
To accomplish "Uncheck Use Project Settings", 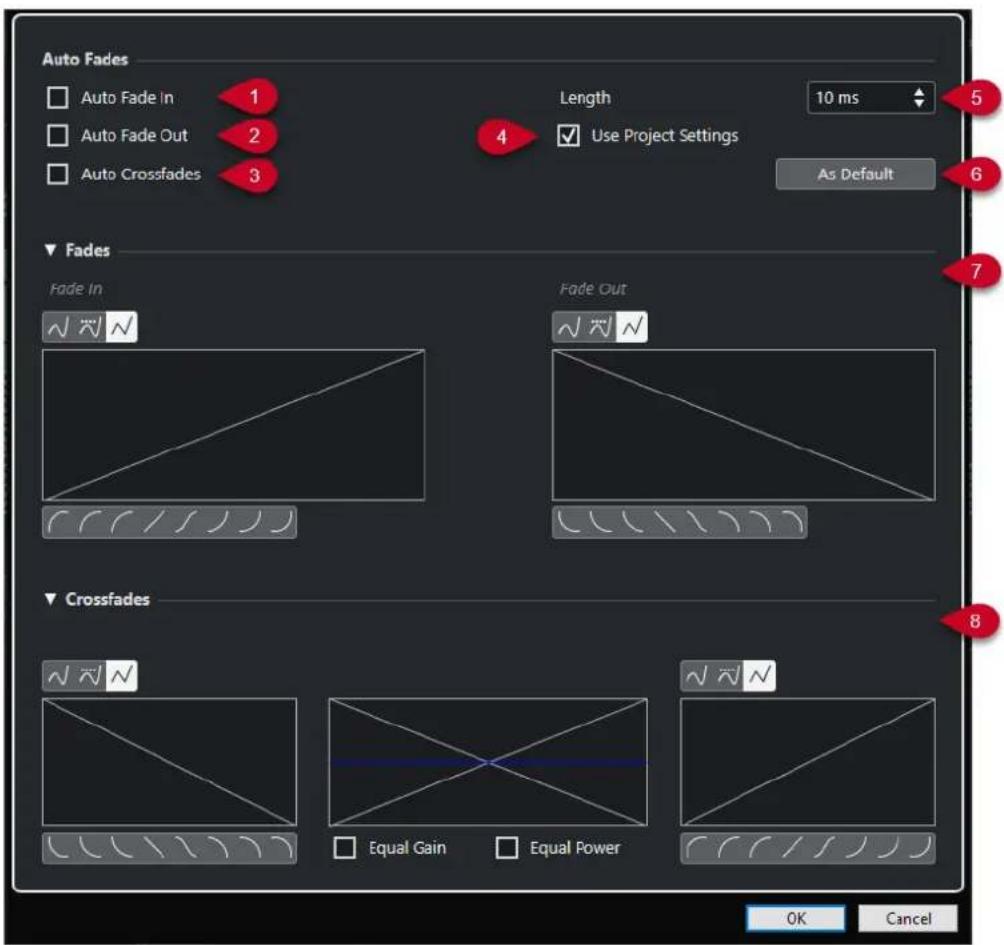I will 569,136.
